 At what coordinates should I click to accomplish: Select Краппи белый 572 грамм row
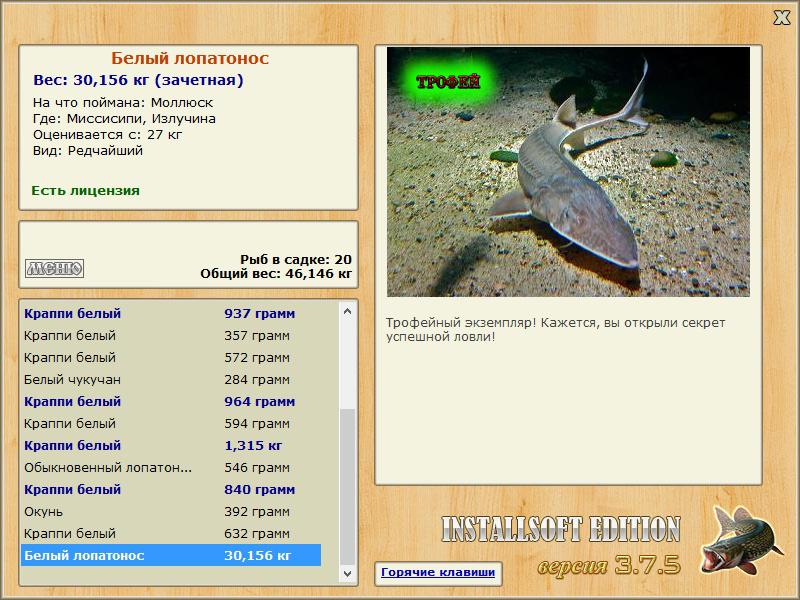[x=171, y=357]
